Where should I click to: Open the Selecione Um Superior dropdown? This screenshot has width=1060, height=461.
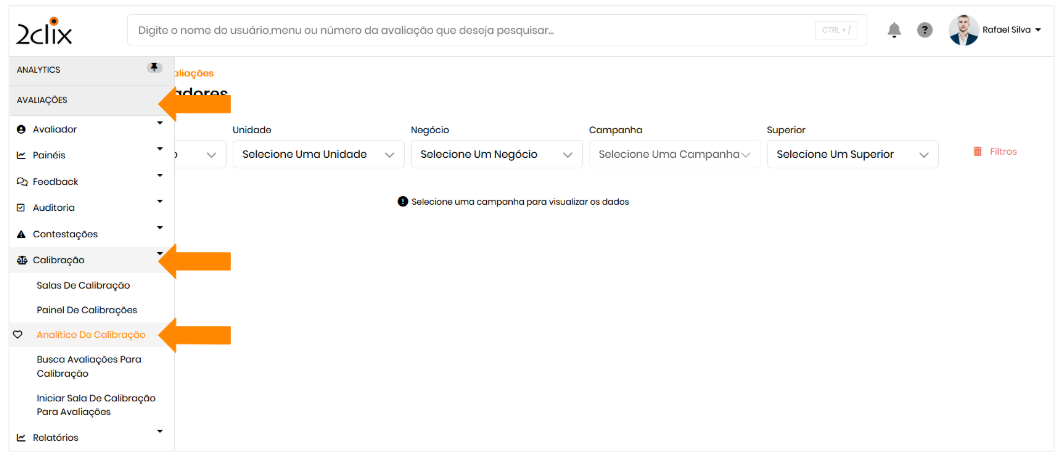pos(852,155)
